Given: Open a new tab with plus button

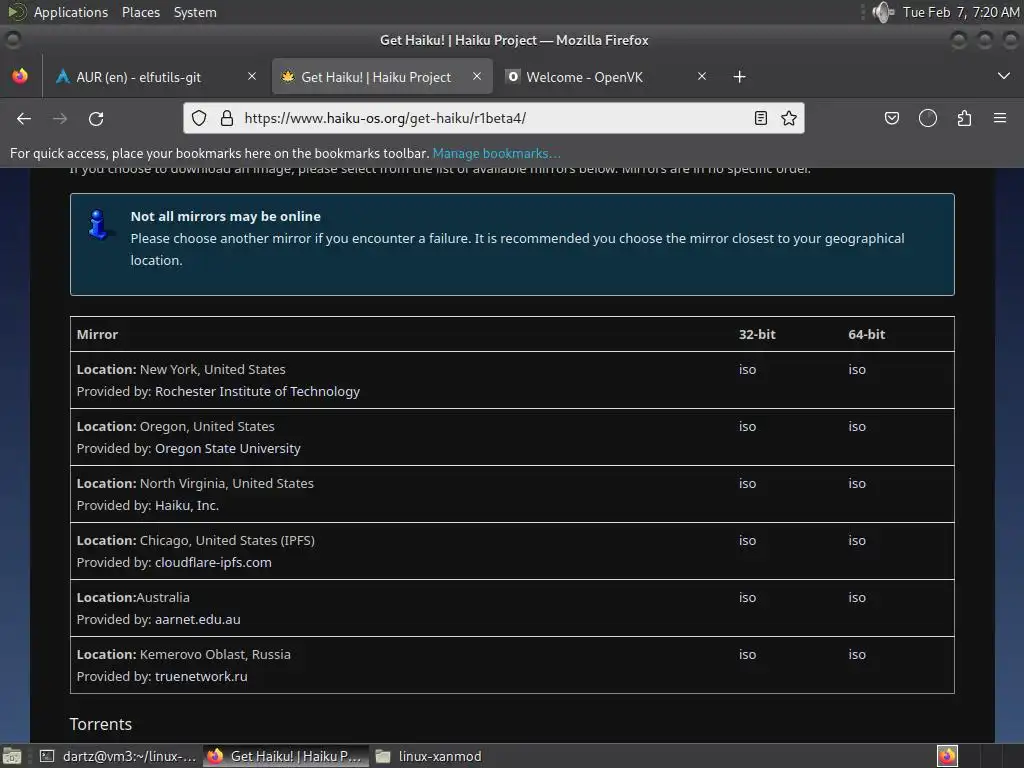Looking at the screenshot, I should [x=739, y=77].
